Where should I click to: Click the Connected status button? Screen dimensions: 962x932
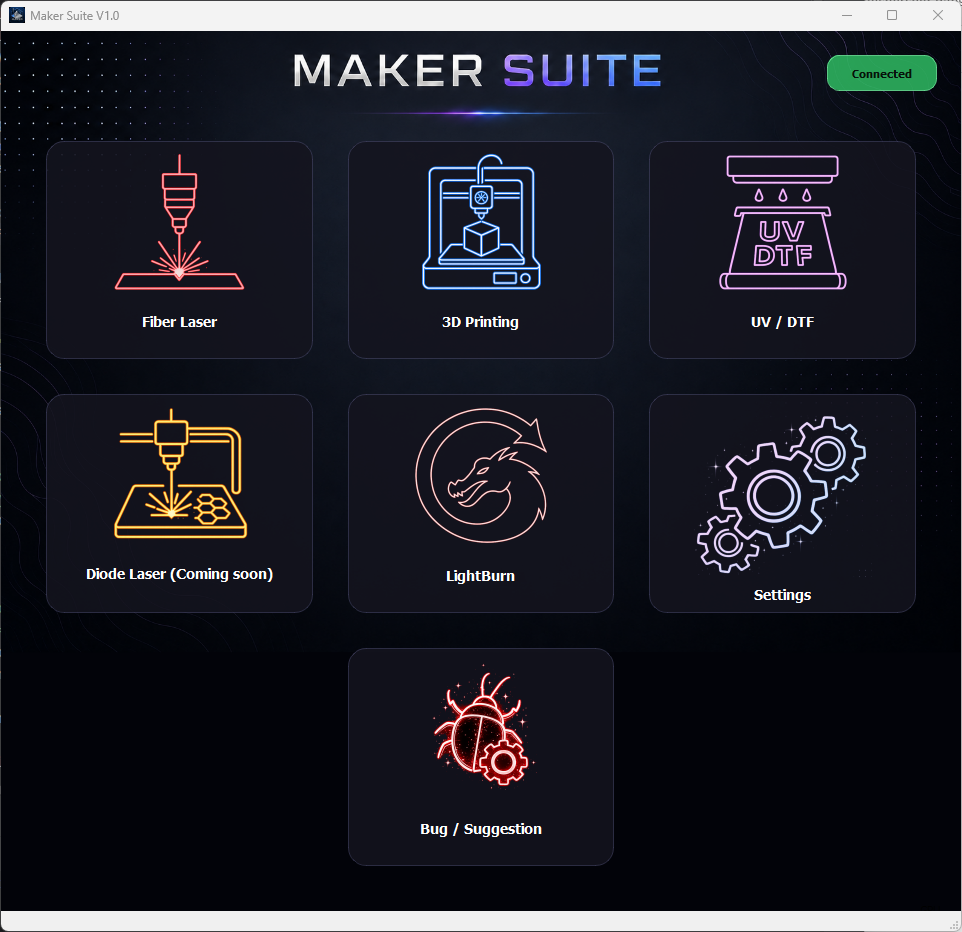(881, 74)
